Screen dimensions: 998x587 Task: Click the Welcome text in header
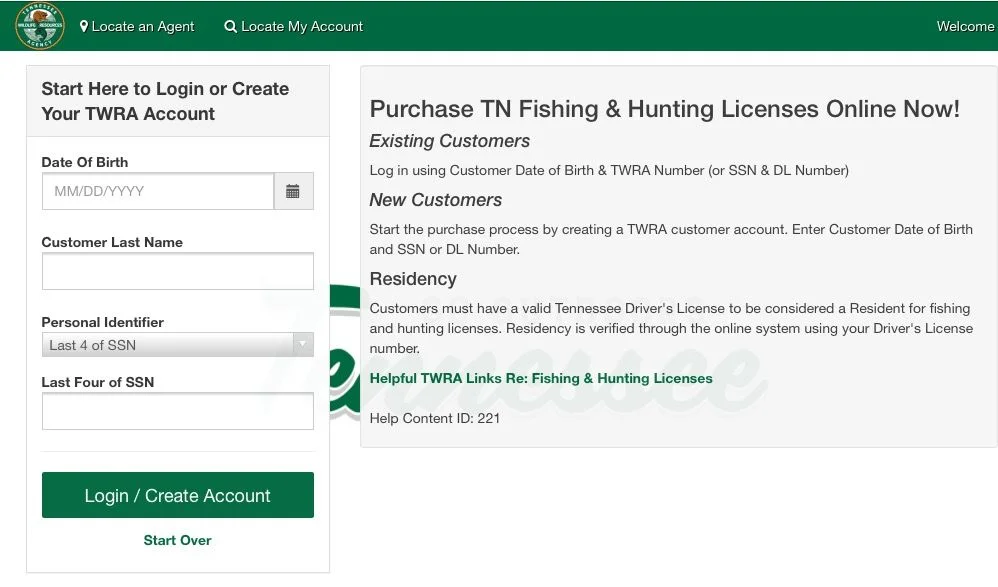pyautogui.click(x=965, y=27)
